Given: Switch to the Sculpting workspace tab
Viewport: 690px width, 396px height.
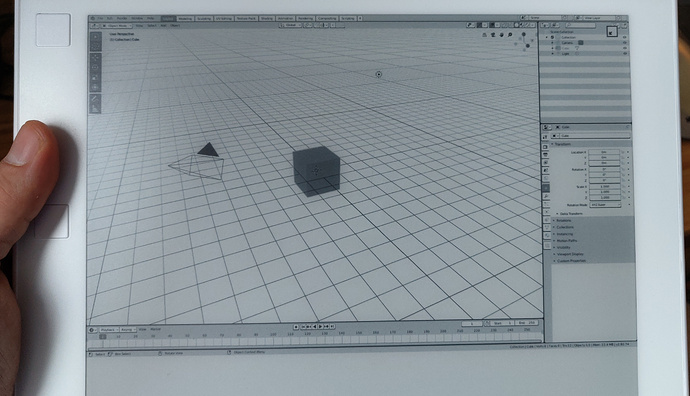Looking at the screenshot, I should pos(204,18).
